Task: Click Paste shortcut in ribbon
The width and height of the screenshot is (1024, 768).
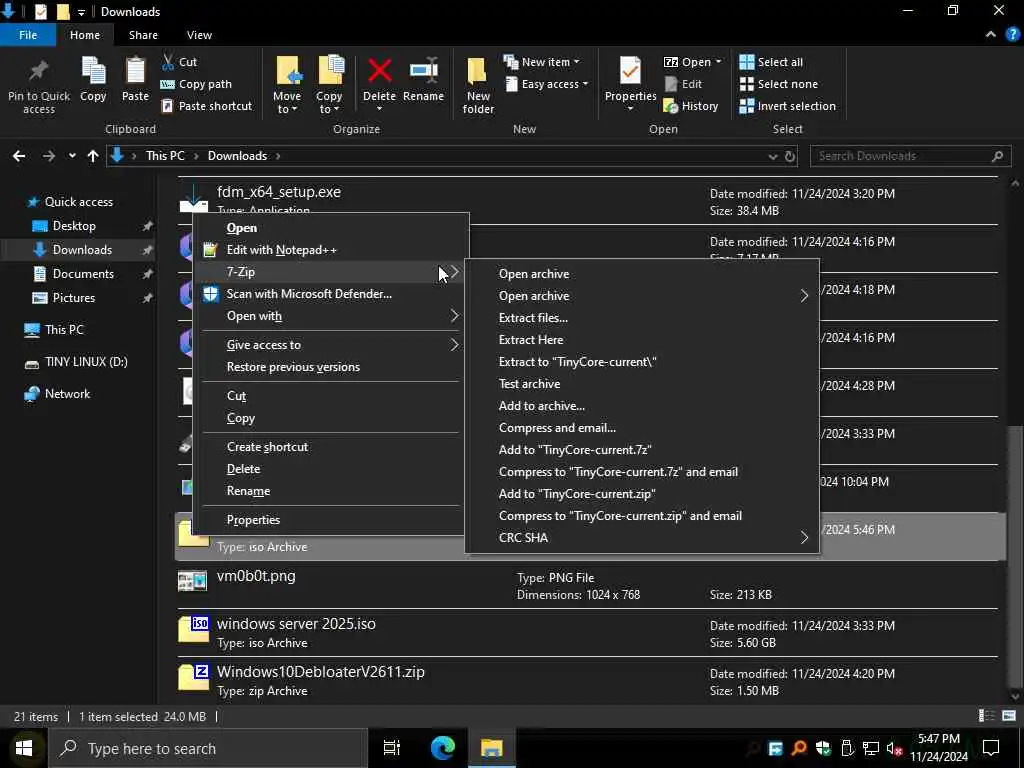Action: pyautogui.click(x=206, y=106)
